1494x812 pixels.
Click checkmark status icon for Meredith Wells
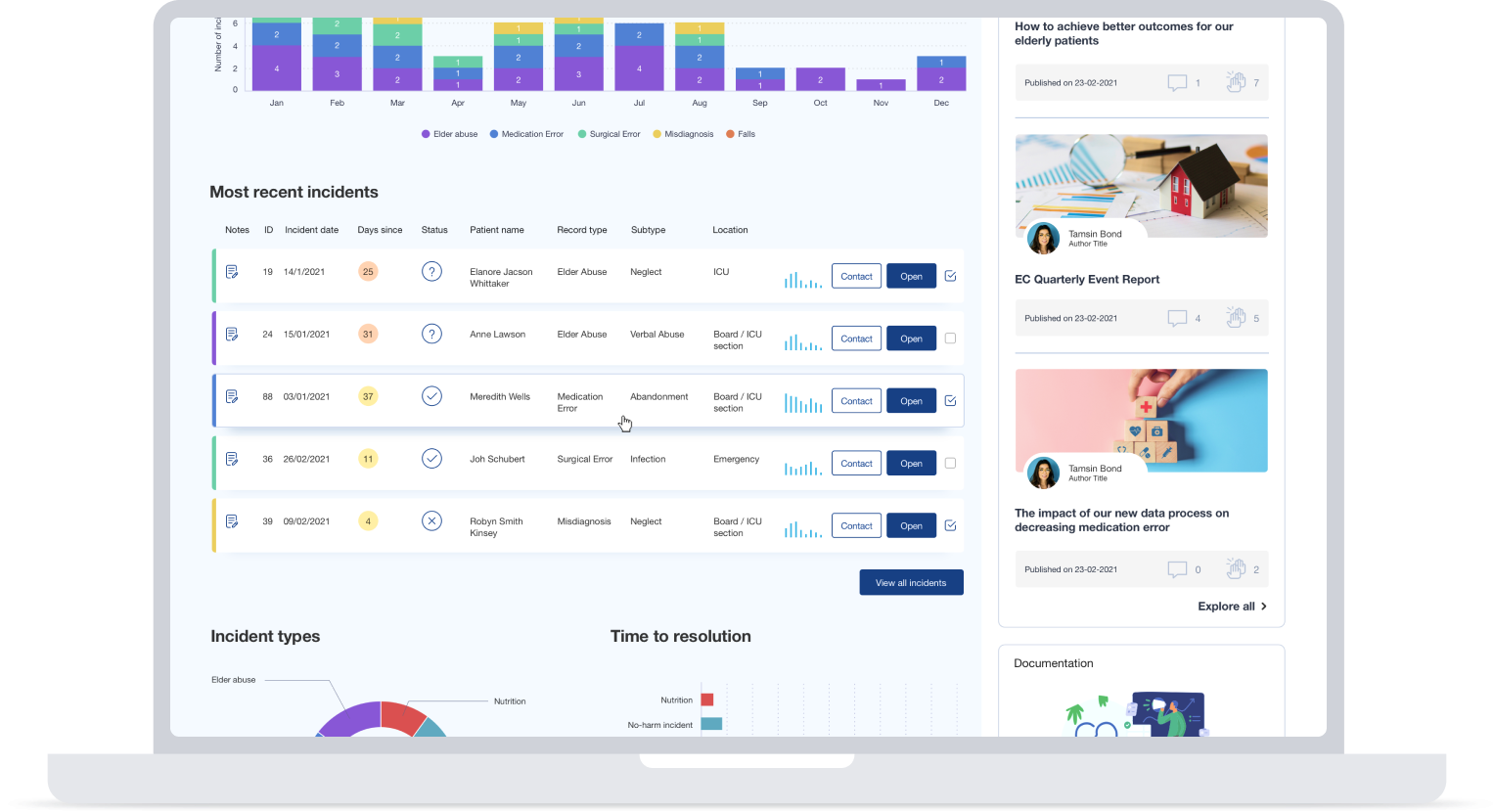pyautogui.click(x=431, y=396)
